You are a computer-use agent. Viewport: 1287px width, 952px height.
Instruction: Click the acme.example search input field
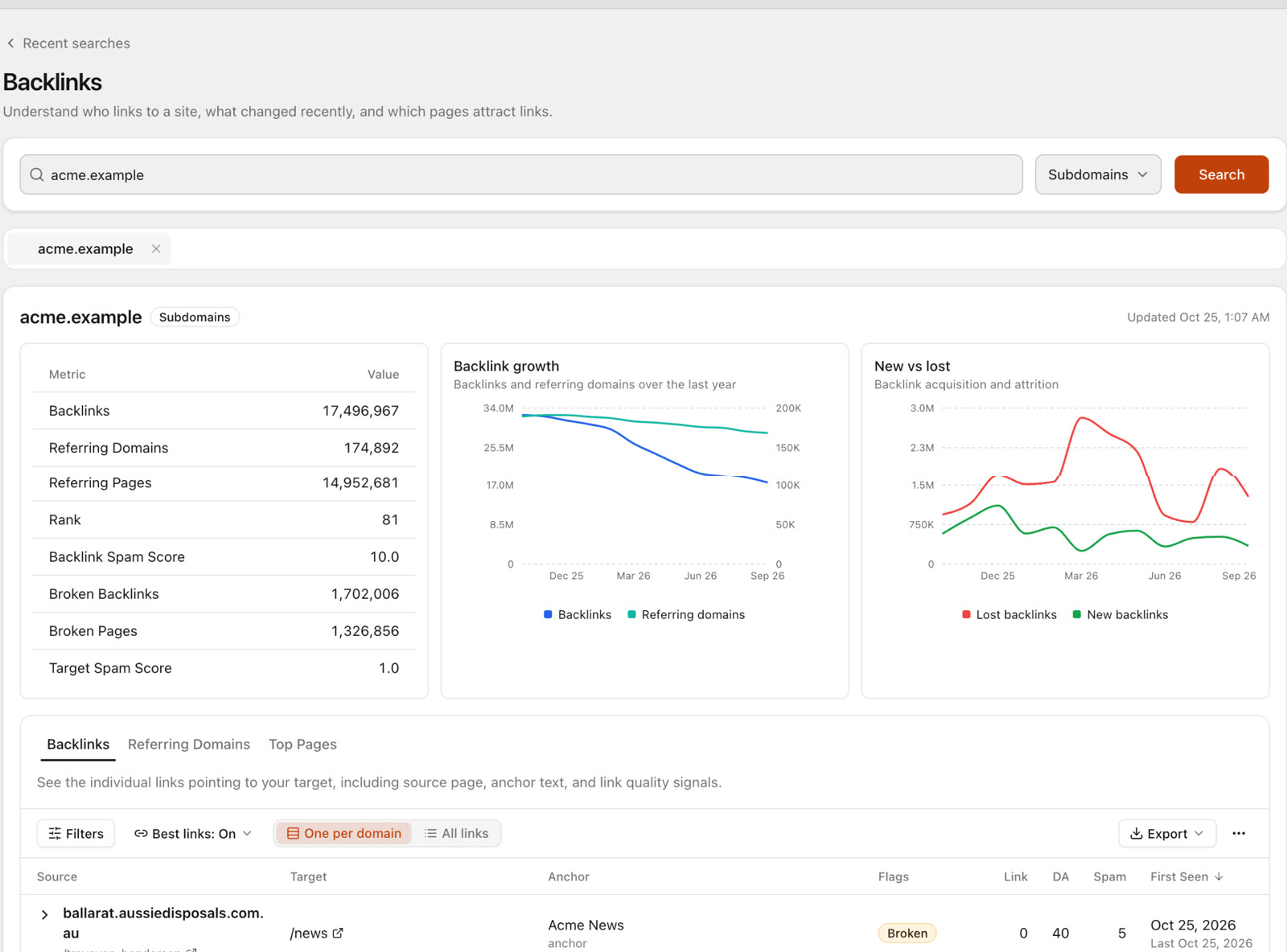(521, 174)
